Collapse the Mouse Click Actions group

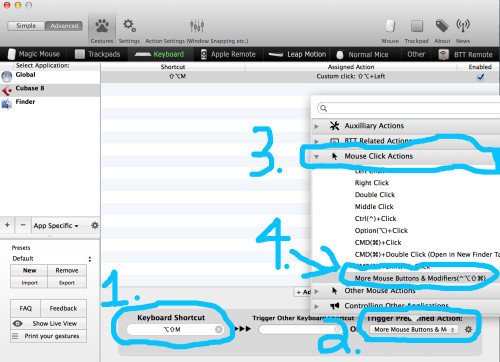point(317,156)
